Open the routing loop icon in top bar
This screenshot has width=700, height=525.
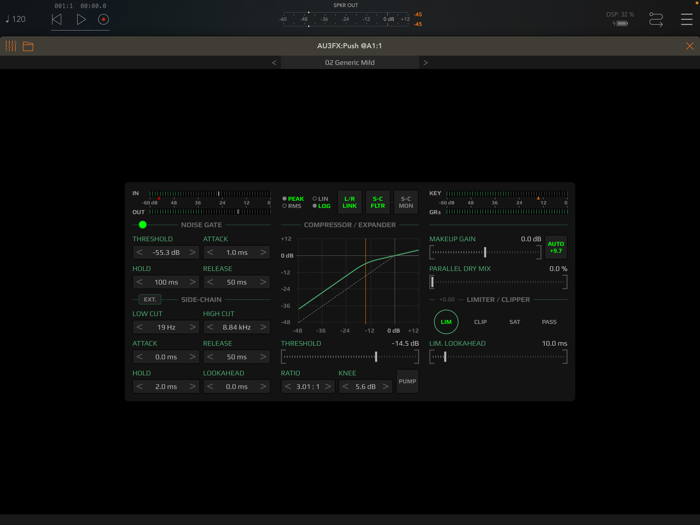point(656,20)
